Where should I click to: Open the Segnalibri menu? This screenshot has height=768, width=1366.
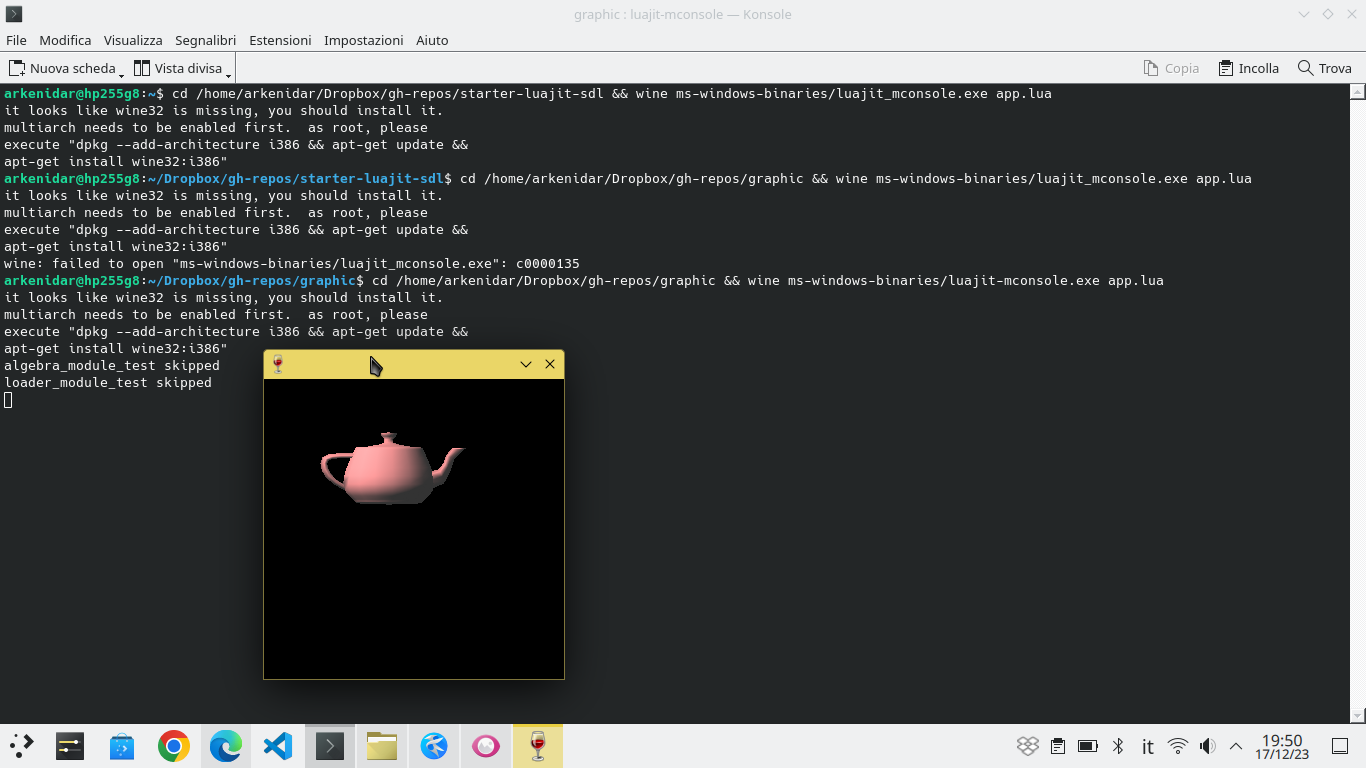tap(205, 40)
